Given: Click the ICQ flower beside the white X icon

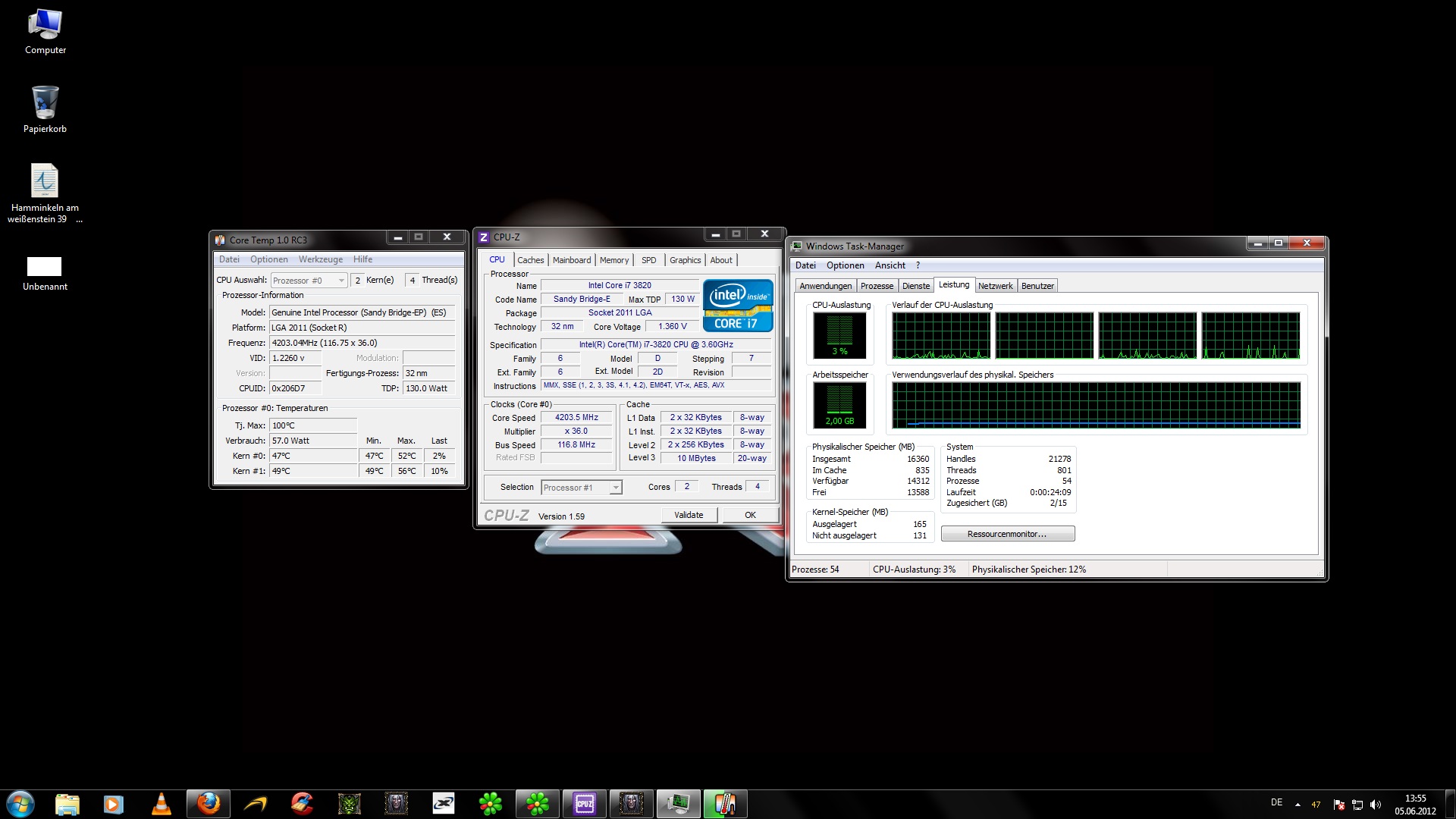Looking at the screenshot, I should 490,804.
